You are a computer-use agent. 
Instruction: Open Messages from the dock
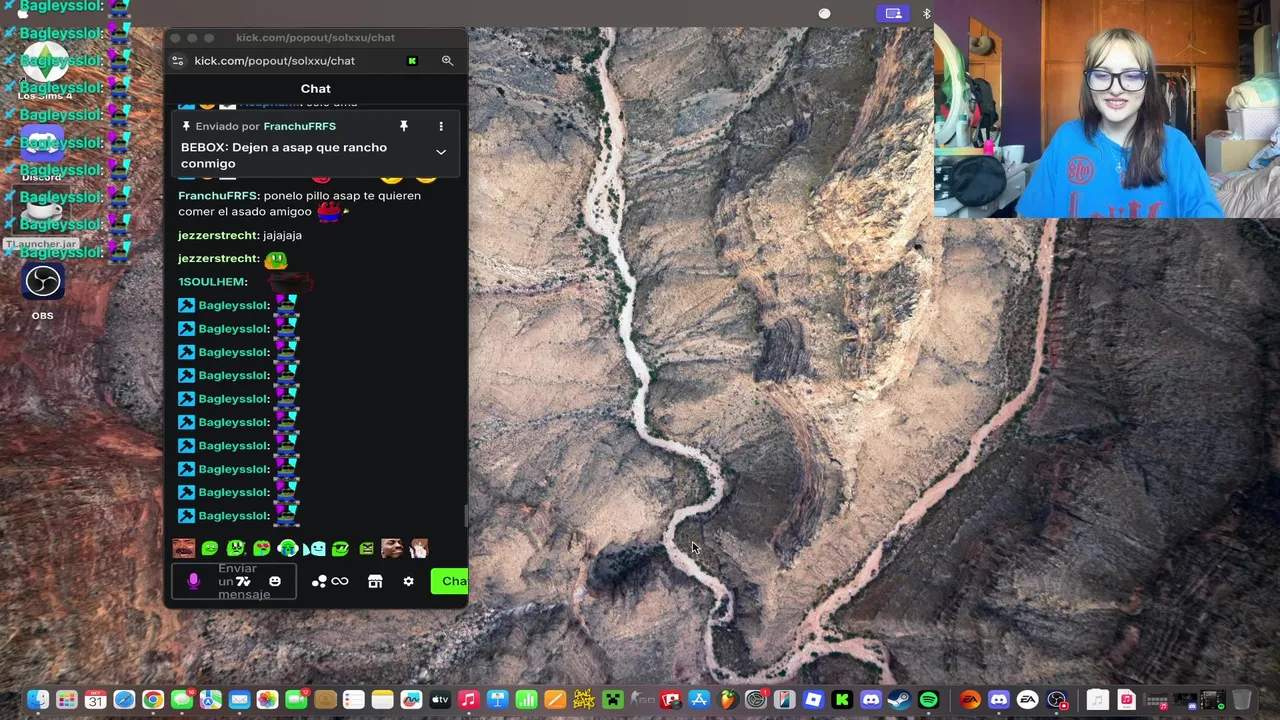(182, 700)
